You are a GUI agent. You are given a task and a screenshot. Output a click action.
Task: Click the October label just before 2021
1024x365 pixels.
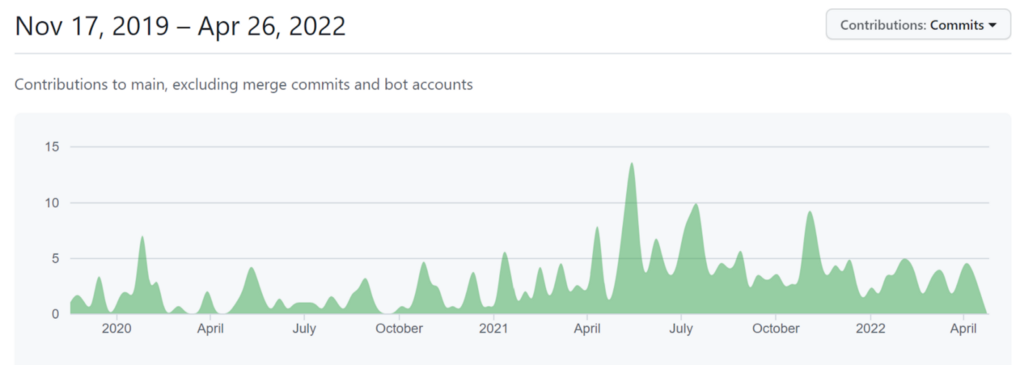399,329
